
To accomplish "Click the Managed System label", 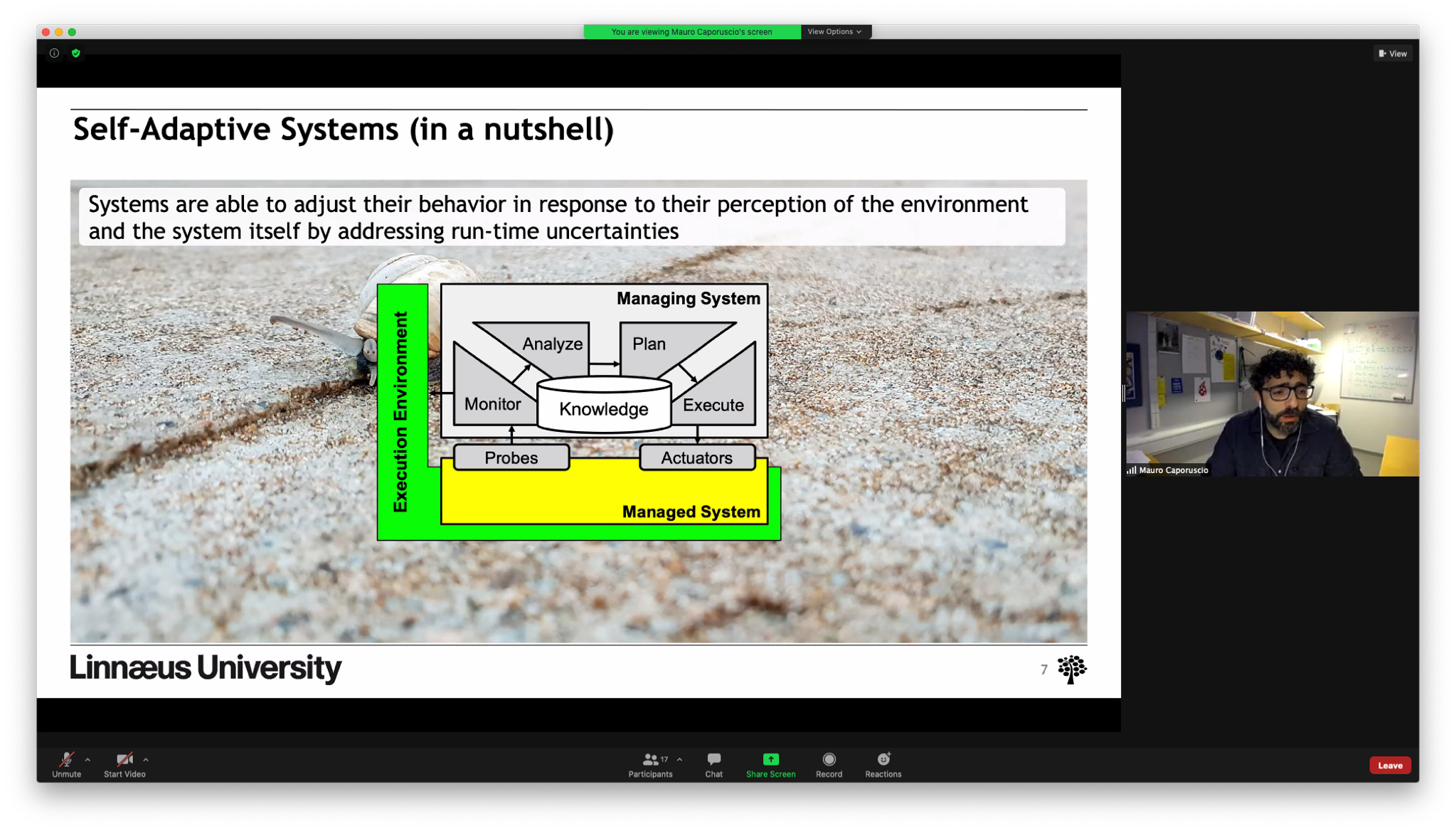I will coord(691,512).
